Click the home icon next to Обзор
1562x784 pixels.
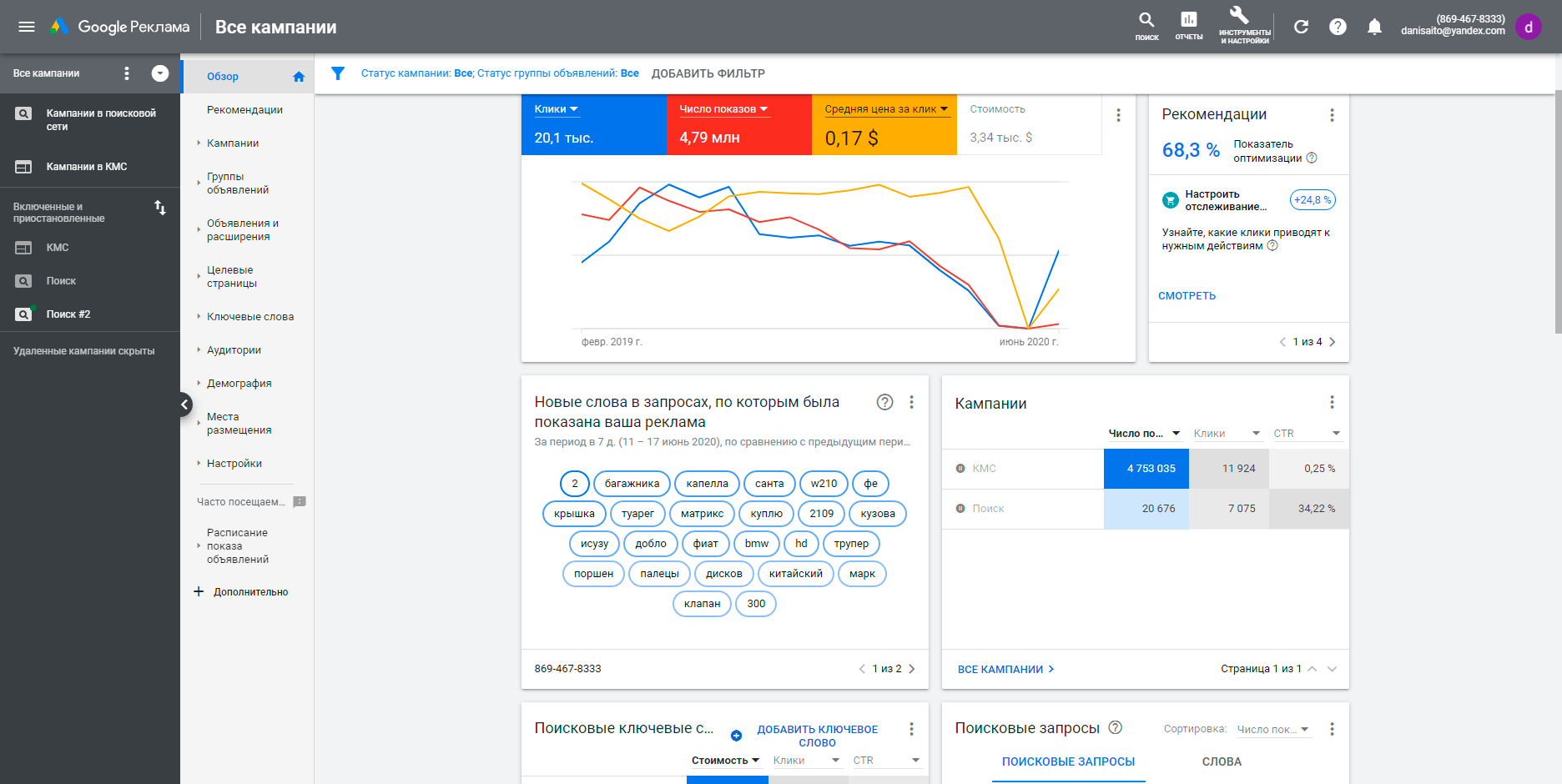(299, 77)
